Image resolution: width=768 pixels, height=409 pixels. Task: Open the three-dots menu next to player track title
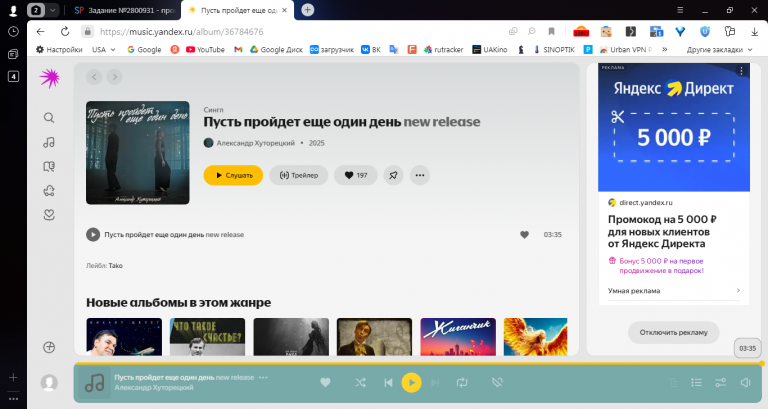(263, 378)
